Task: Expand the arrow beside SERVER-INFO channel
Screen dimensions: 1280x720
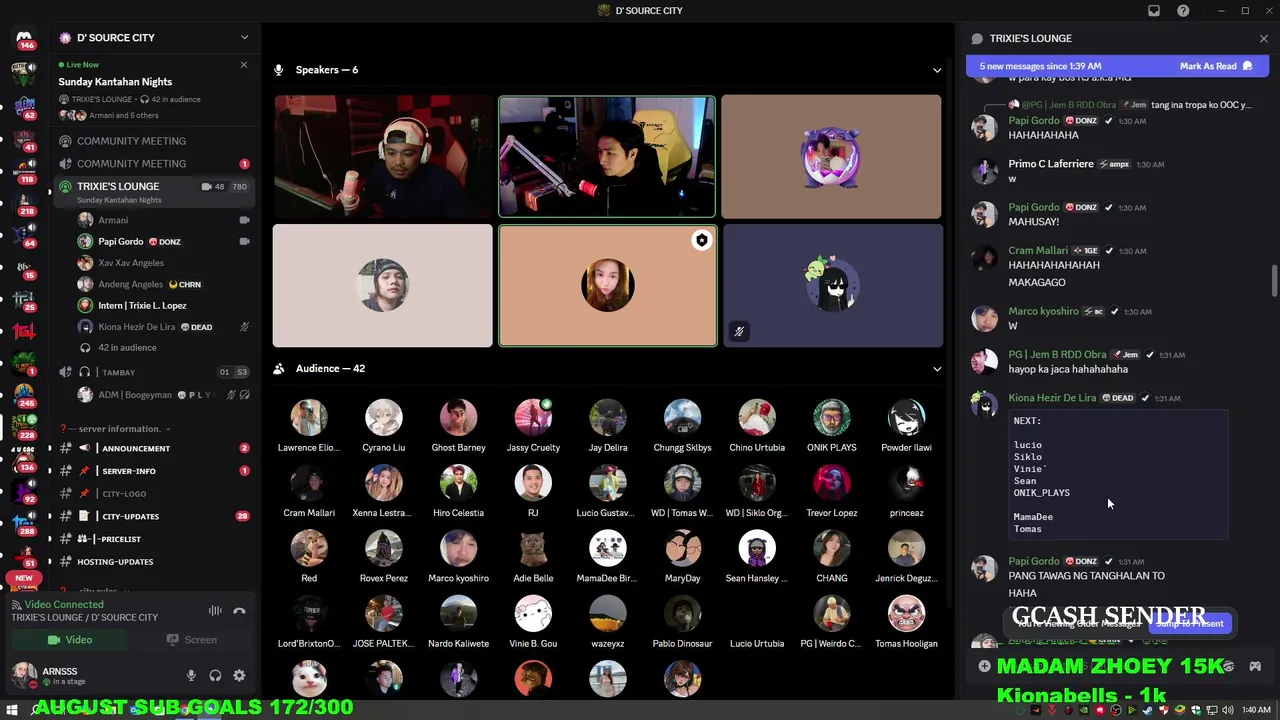Action: [x=50, y=471]
